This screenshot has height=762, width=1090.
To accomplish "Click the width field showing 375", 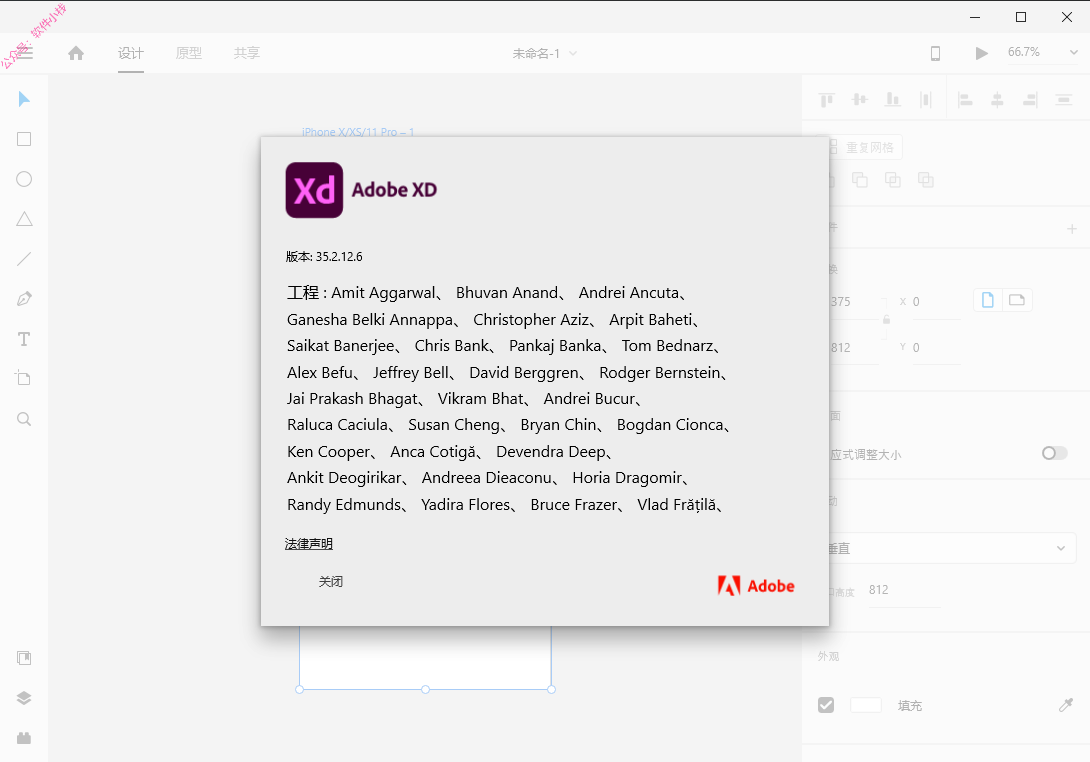I will coord(856,302).
